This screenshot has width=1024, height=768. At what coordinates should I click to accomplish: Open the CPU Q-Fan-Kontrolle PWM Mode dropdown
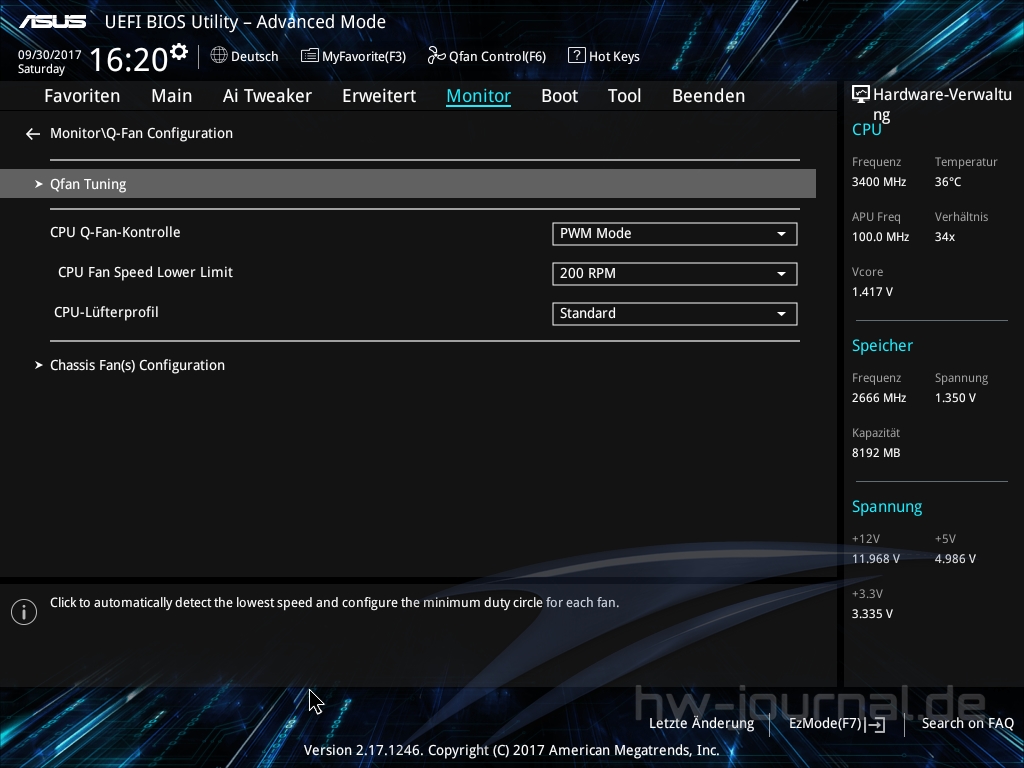pos(675,234)
